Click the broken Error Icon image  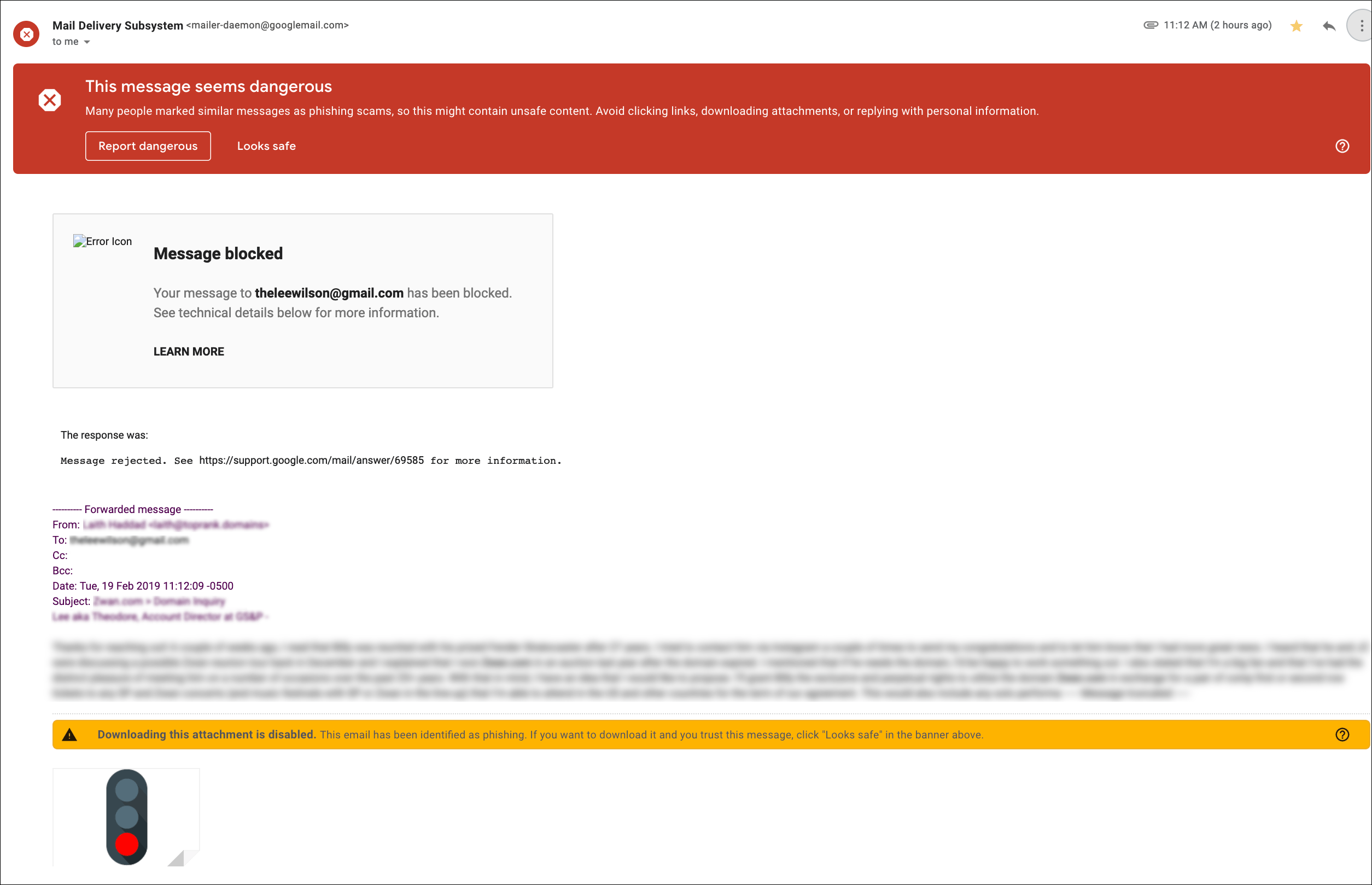click(102, 241)
